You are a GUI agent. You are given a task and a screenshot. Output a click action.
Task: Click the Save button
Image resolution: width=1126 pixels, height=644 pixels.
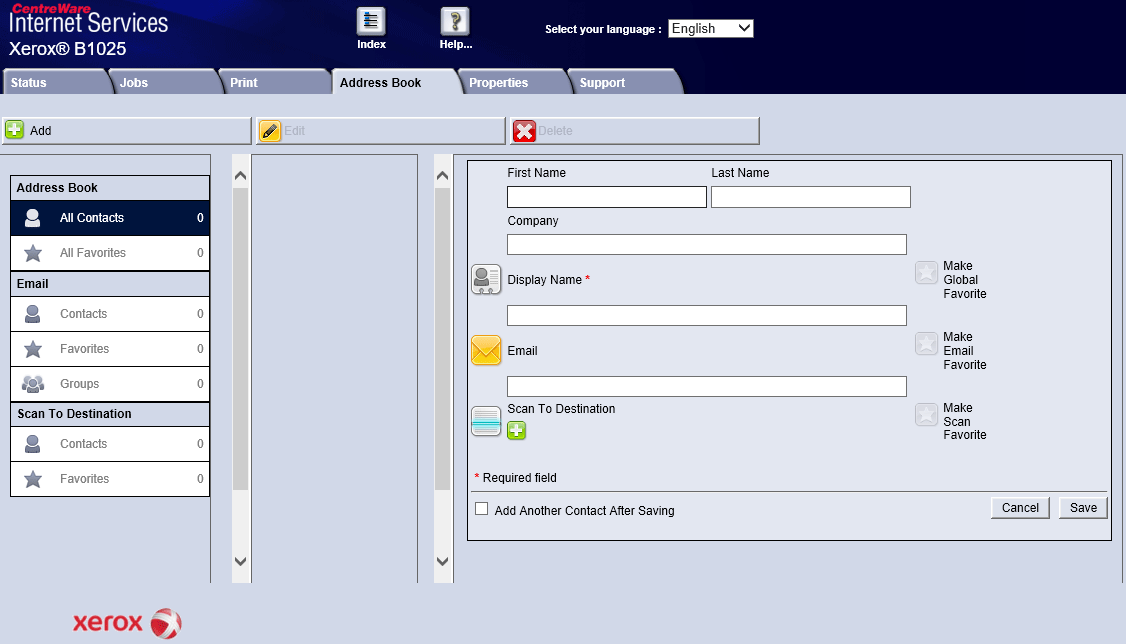(1083, 508)
